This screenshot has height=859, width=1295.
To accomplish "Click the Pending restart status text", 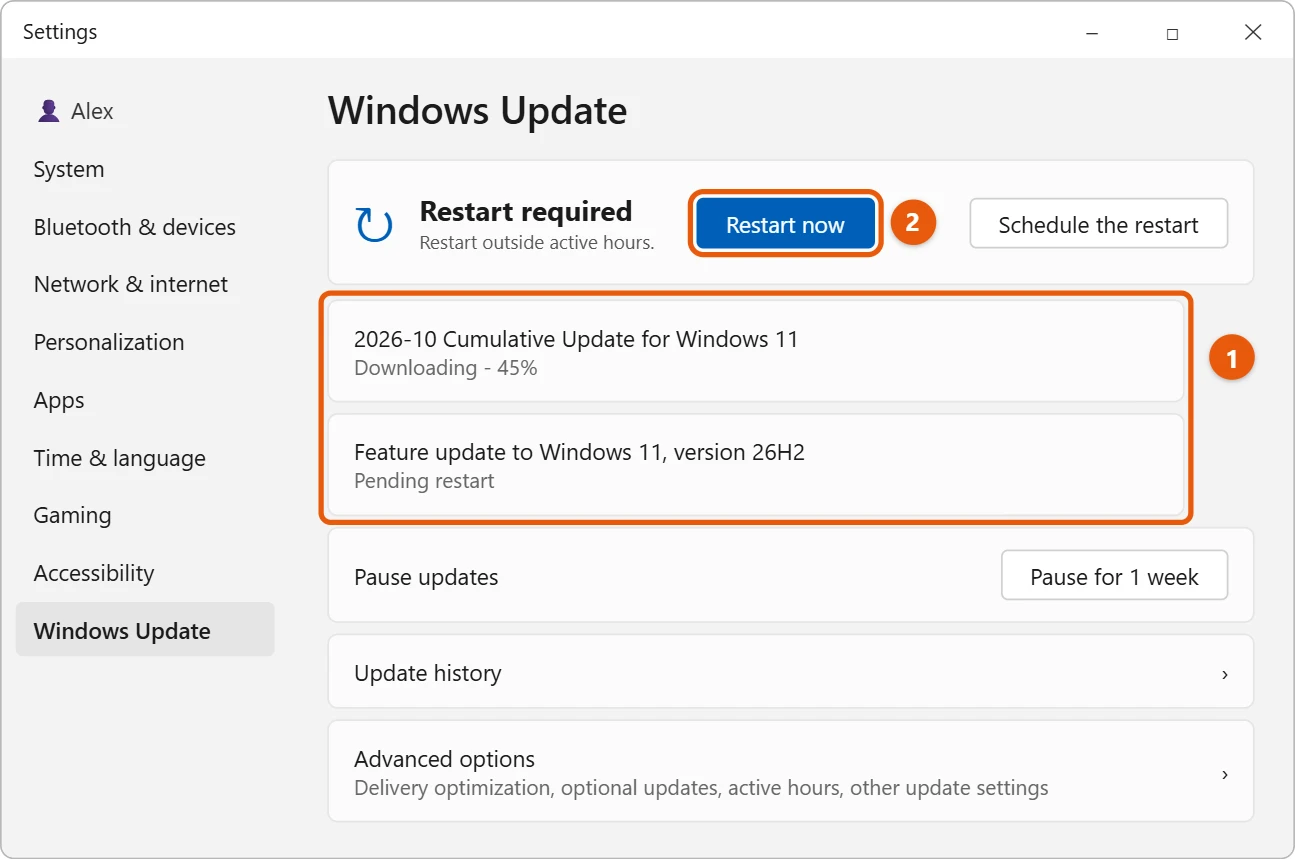I will [424, 481].
